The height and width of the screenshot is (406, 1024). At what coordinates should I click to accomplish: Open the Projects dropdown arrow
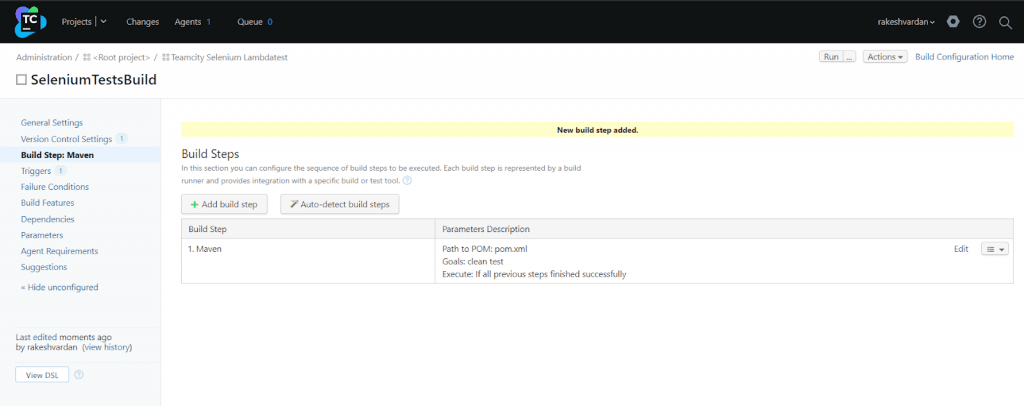(104, 21)
